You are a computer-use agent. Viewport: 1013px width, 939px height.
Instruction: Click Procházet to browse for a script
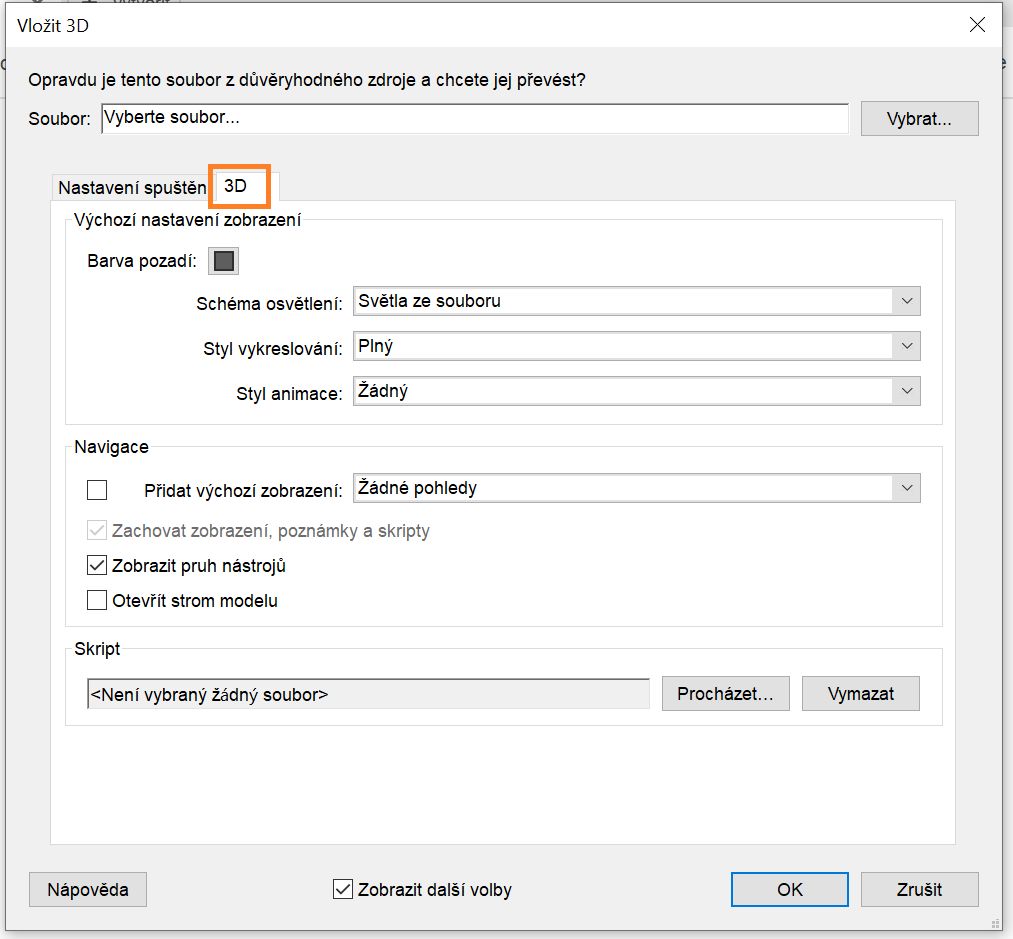tap(725, 692)
